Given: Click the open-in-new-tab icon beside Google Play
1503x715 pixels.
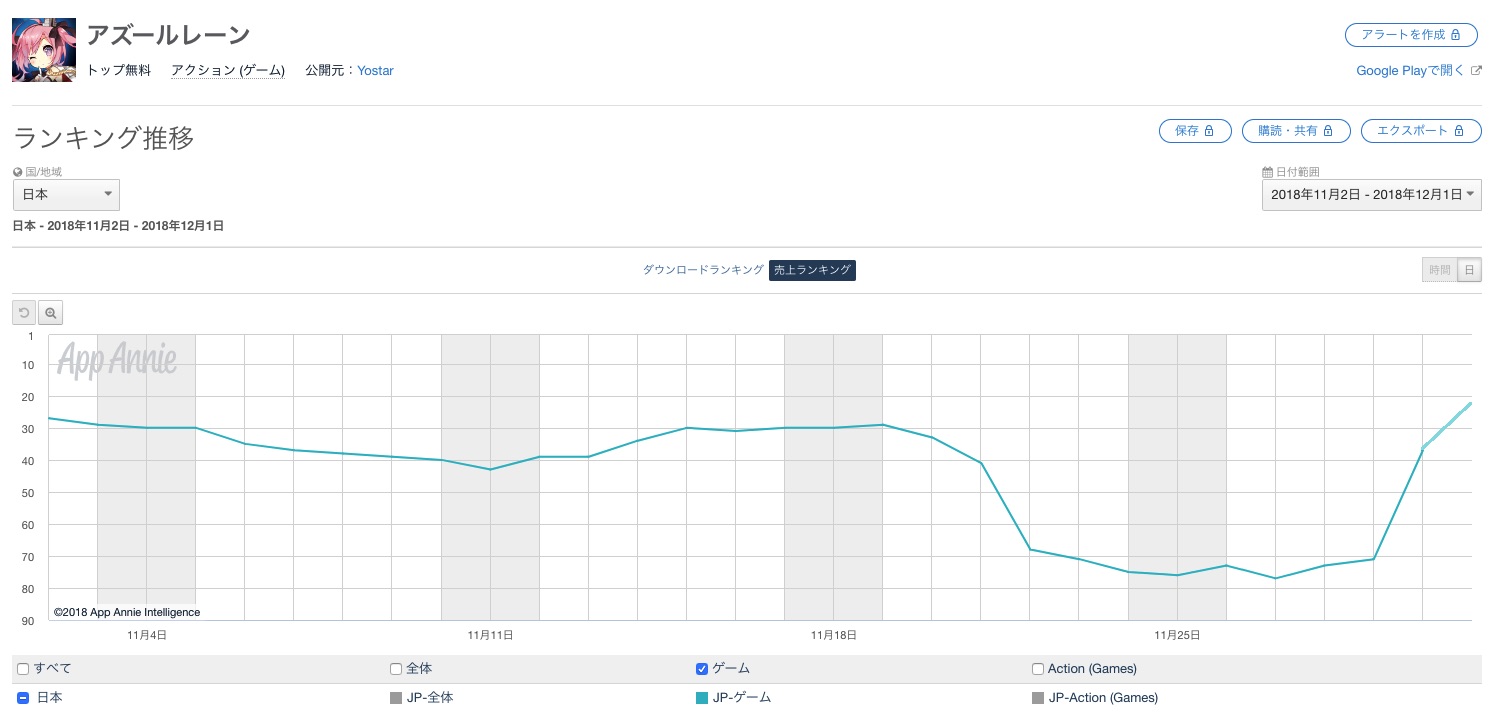Looking at the screenshot, I should point(1476,71).
